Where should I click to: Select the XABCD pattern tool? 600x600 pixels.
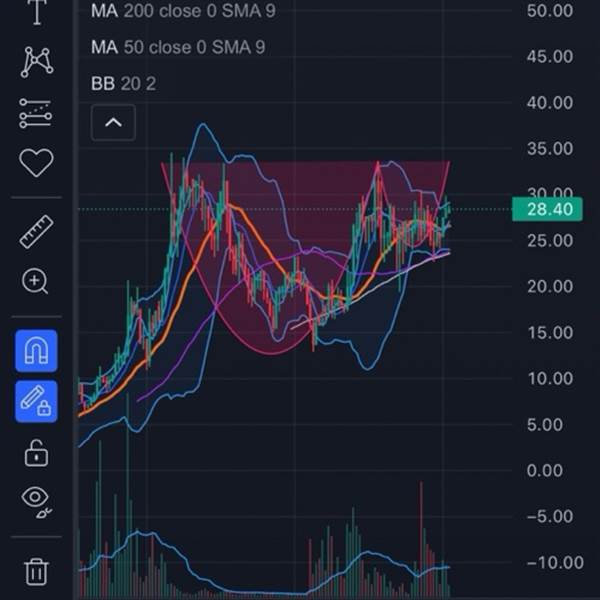[37, 62]
